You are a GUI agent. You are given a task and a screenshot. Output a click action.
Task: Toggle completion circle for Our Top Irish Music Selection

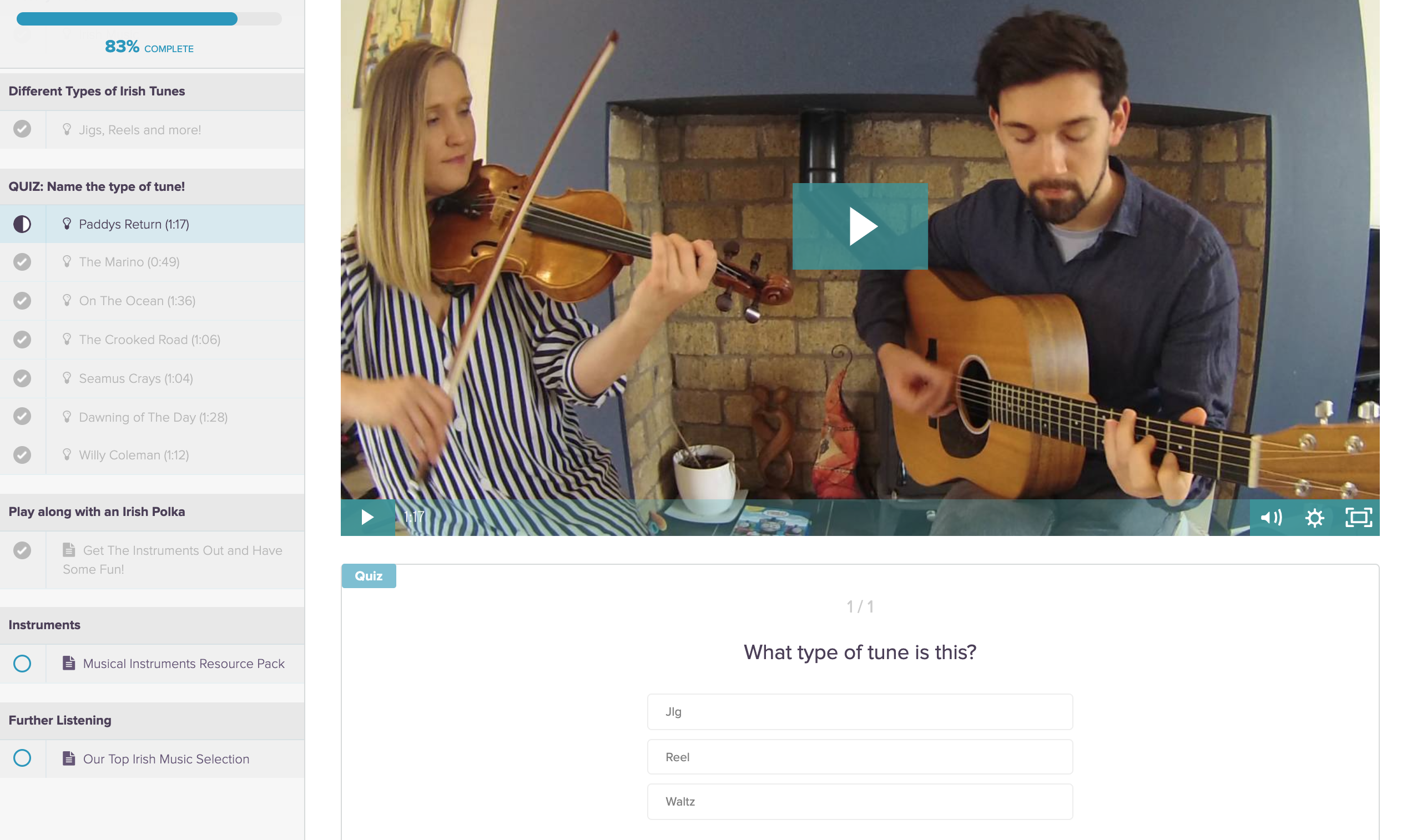click(x=22, y=758)
